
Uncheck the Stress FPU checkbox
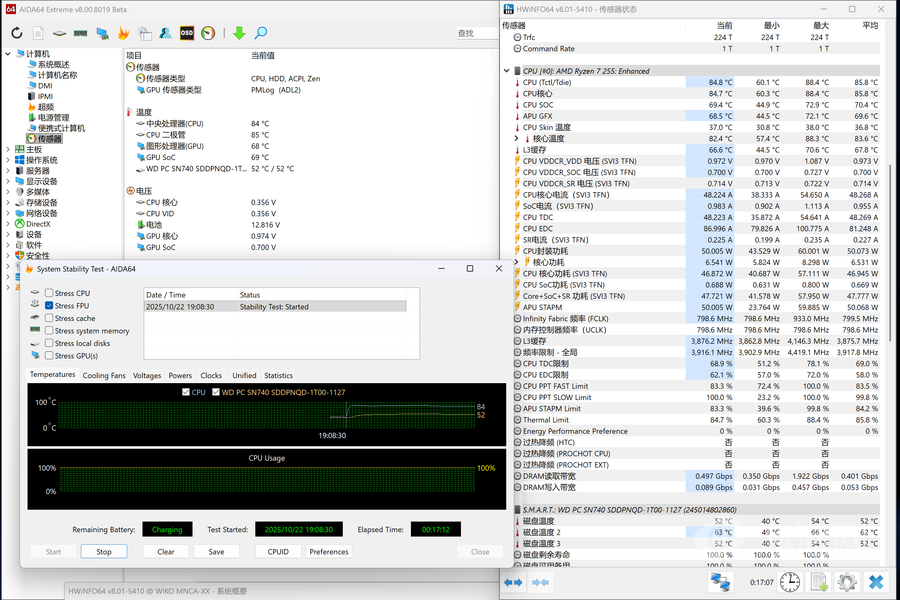[49, 305]
